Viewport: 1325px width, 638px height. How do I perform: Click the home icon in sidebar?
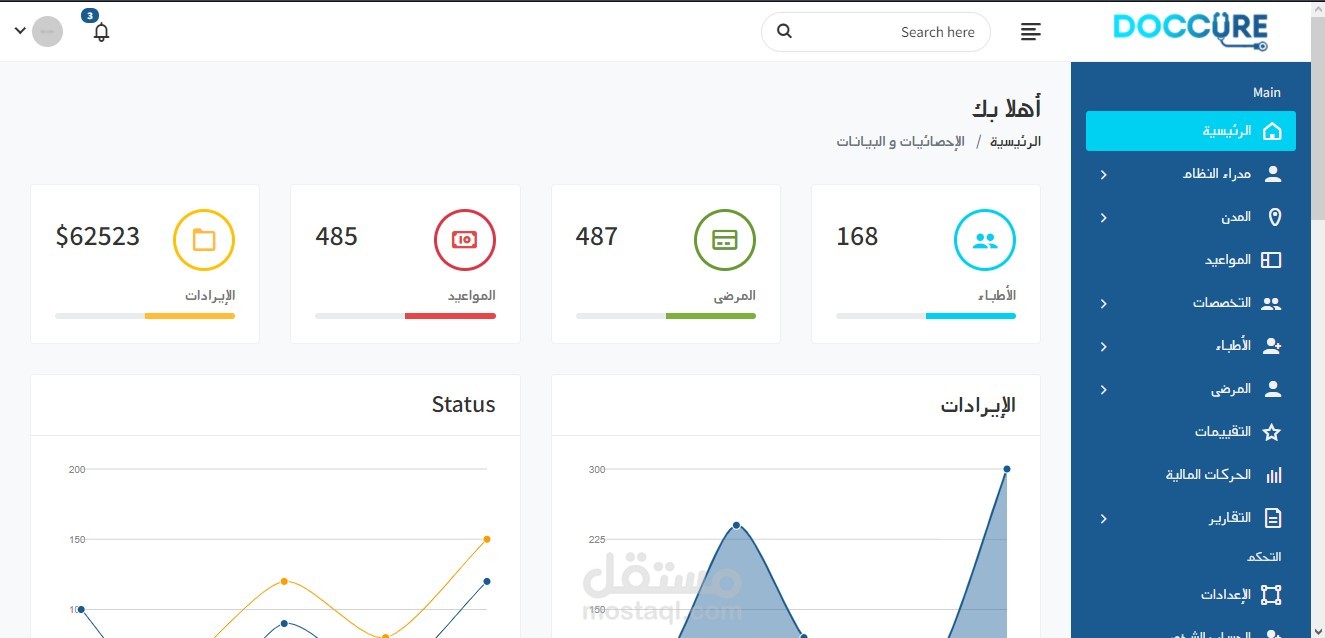click(1272, 131)
